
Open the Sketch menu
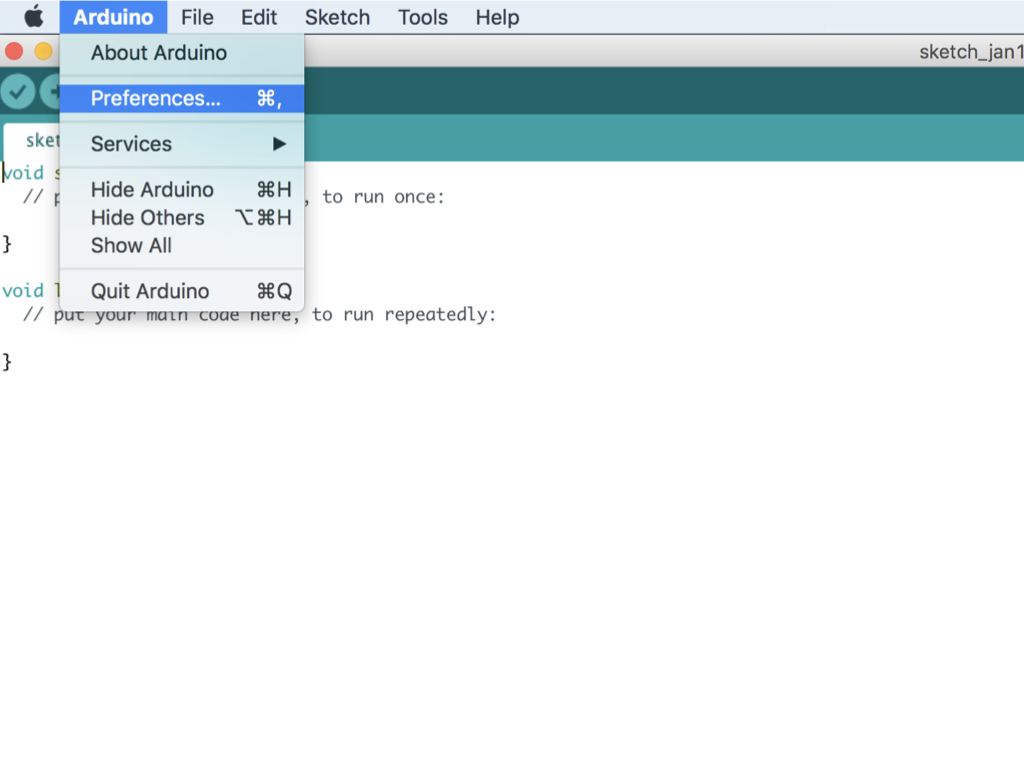pyautogui.click(x=337, y=17)
